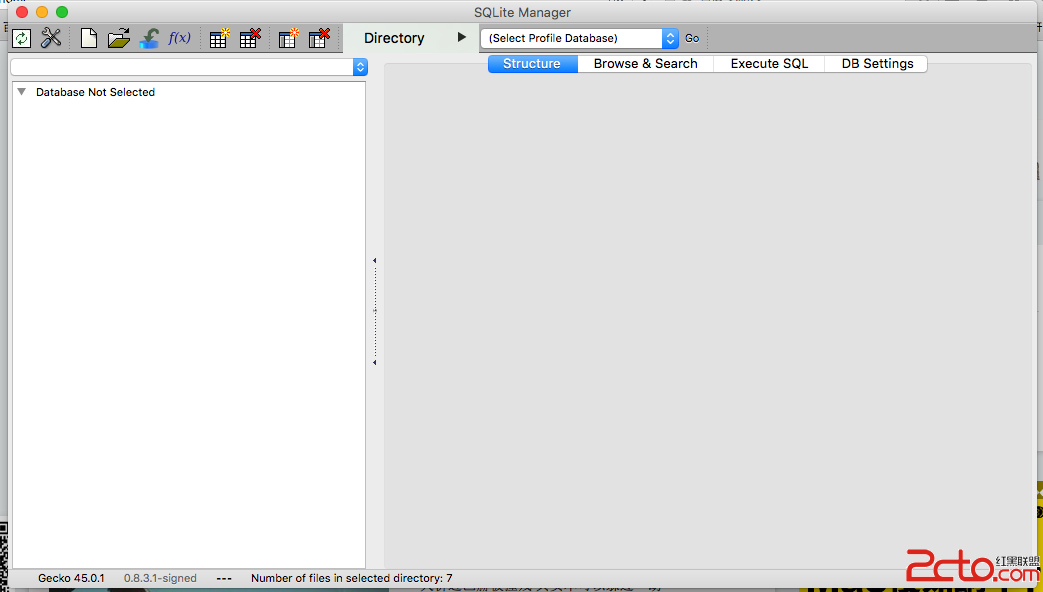The width and height of the screenshot is (1043, 592).
Task: Select the Database Not Selected row
Action: [189, 92]
